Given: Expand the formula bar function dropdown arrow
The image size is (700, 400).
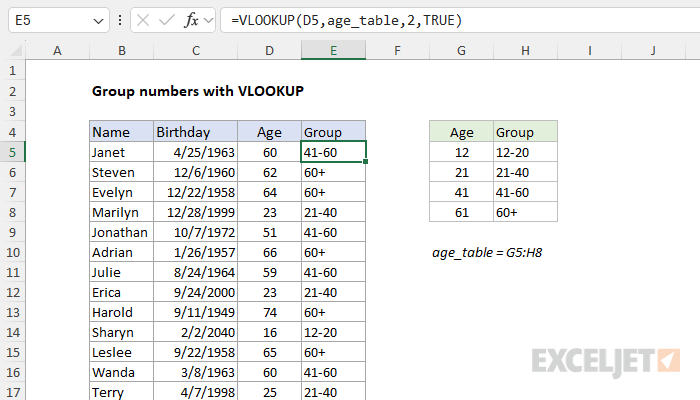Looking at the screenshot, I should (208, 21).
